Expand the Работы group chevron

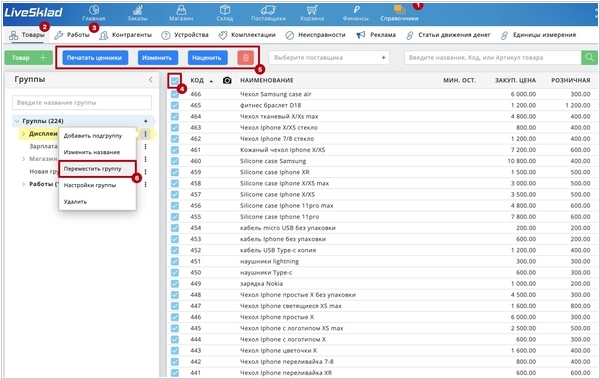[23, 184]
